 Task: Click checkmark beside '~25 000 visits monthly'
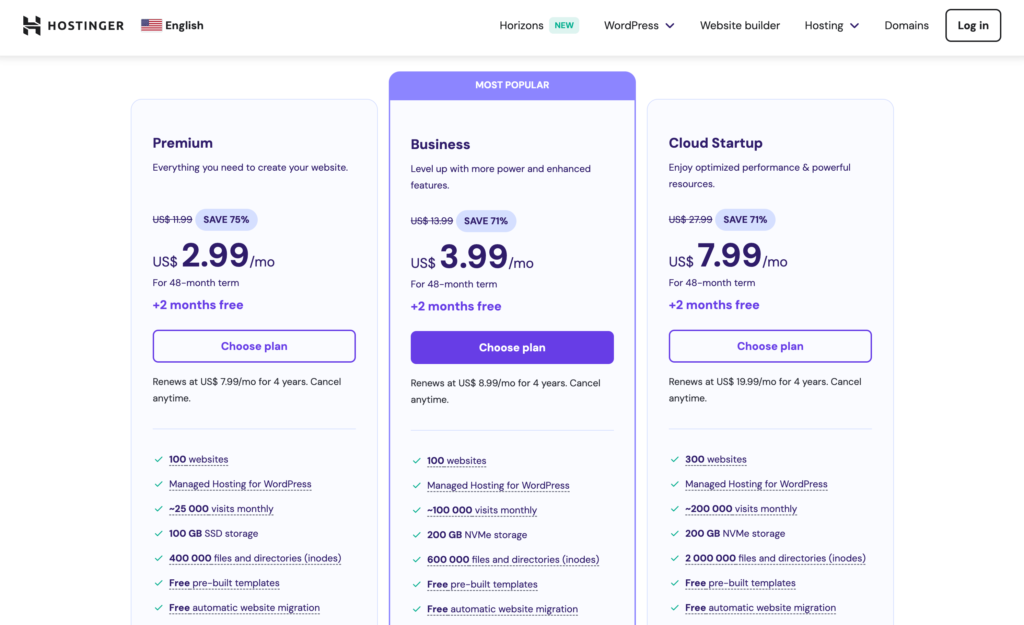point(158,509)
